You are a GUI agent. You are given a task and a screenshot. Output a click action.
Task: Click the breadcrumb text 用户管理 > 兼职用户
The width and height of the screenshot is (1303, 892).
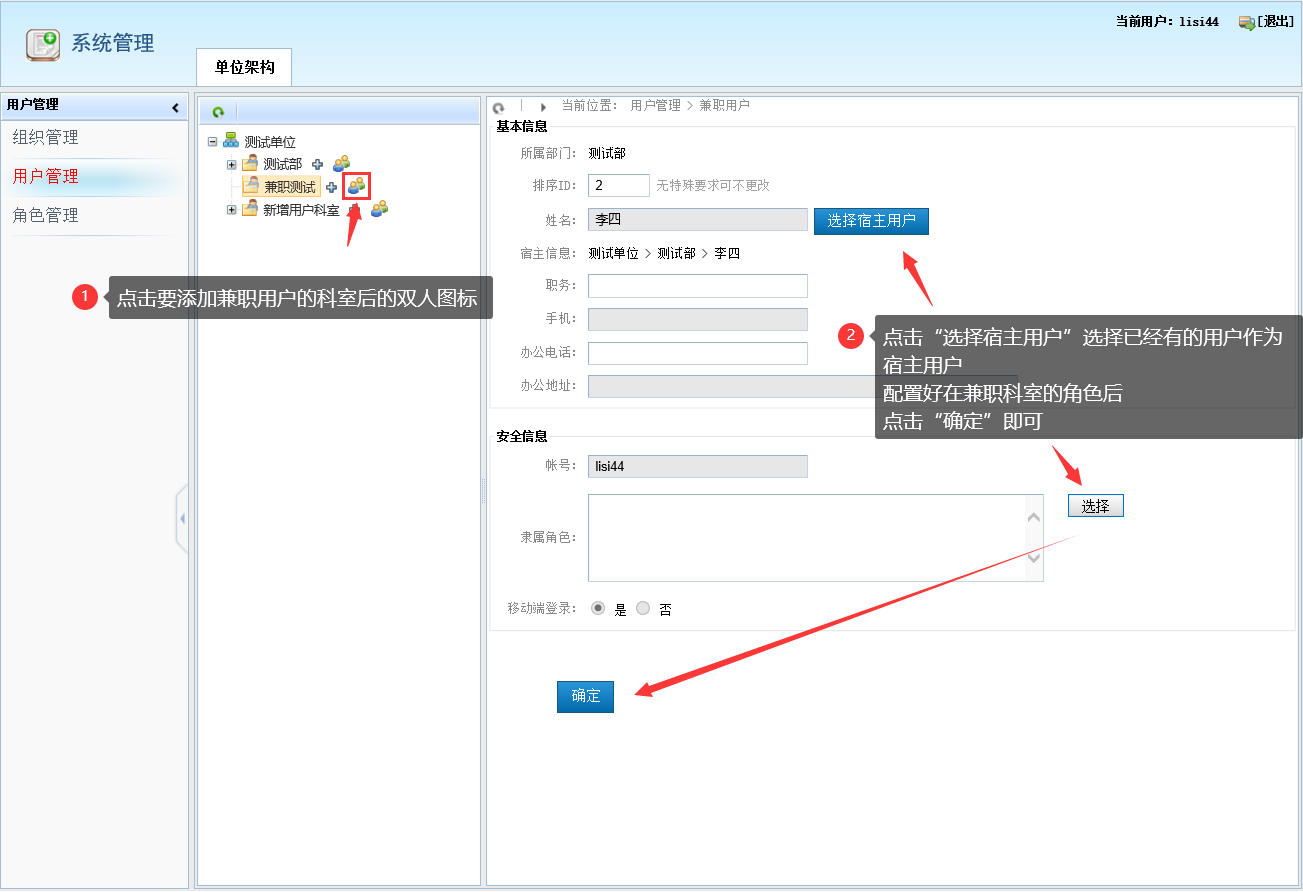coord(690,105)
